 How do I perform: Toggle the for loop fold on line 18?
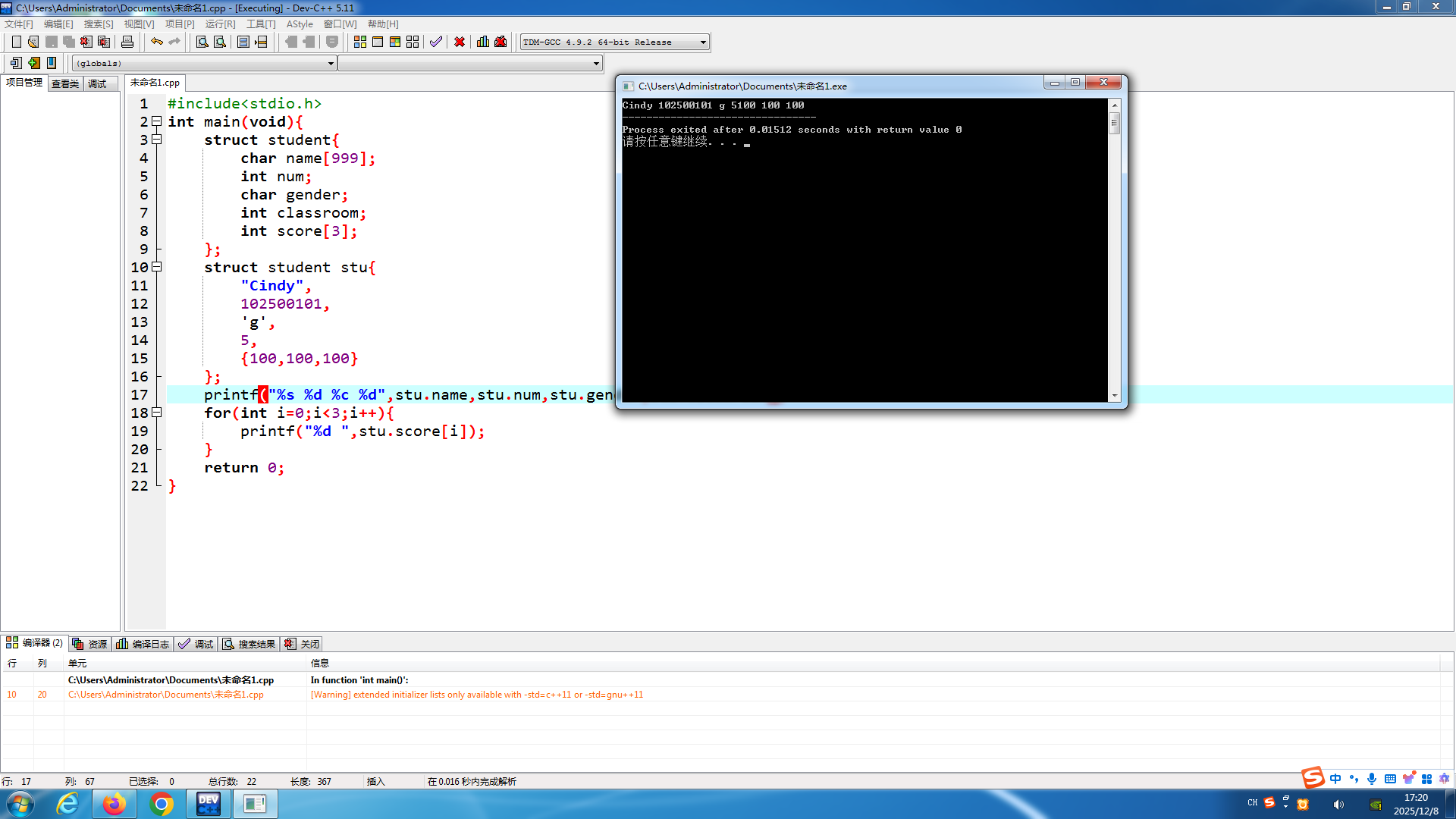[x=157, y=413]
